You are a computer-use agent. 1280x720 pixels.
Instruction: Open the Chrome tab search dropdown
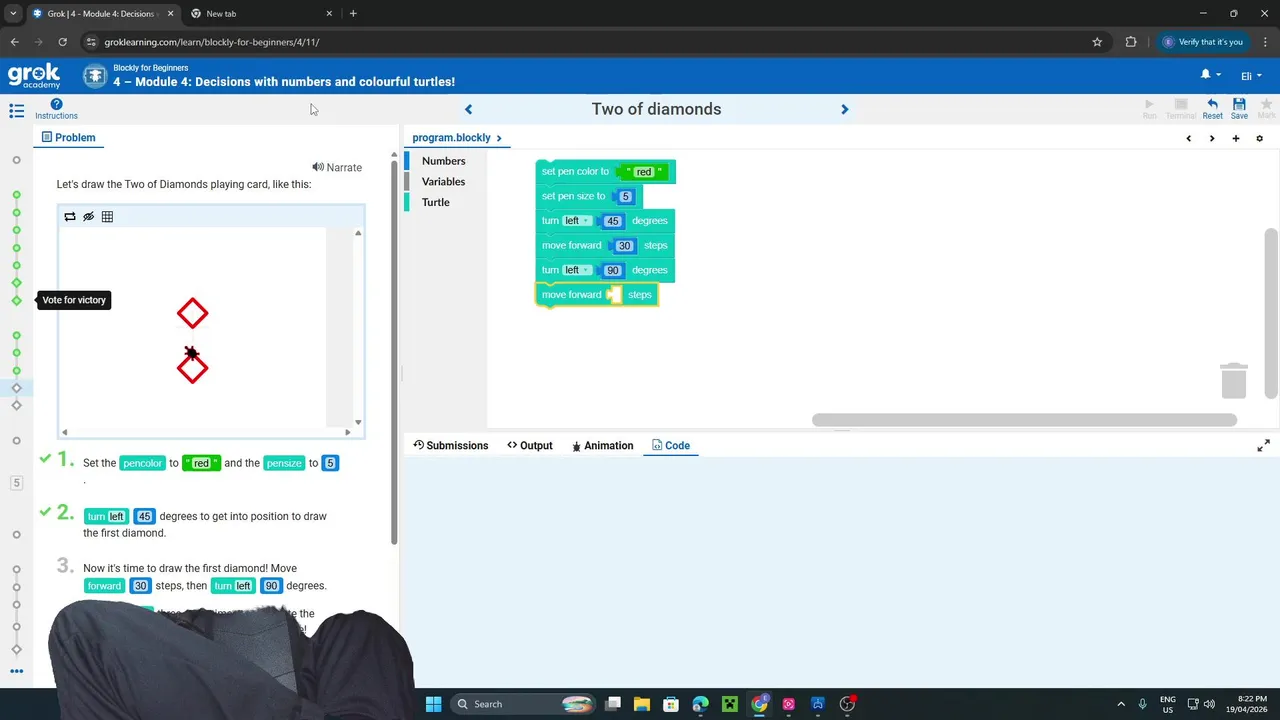click(13, 14)
